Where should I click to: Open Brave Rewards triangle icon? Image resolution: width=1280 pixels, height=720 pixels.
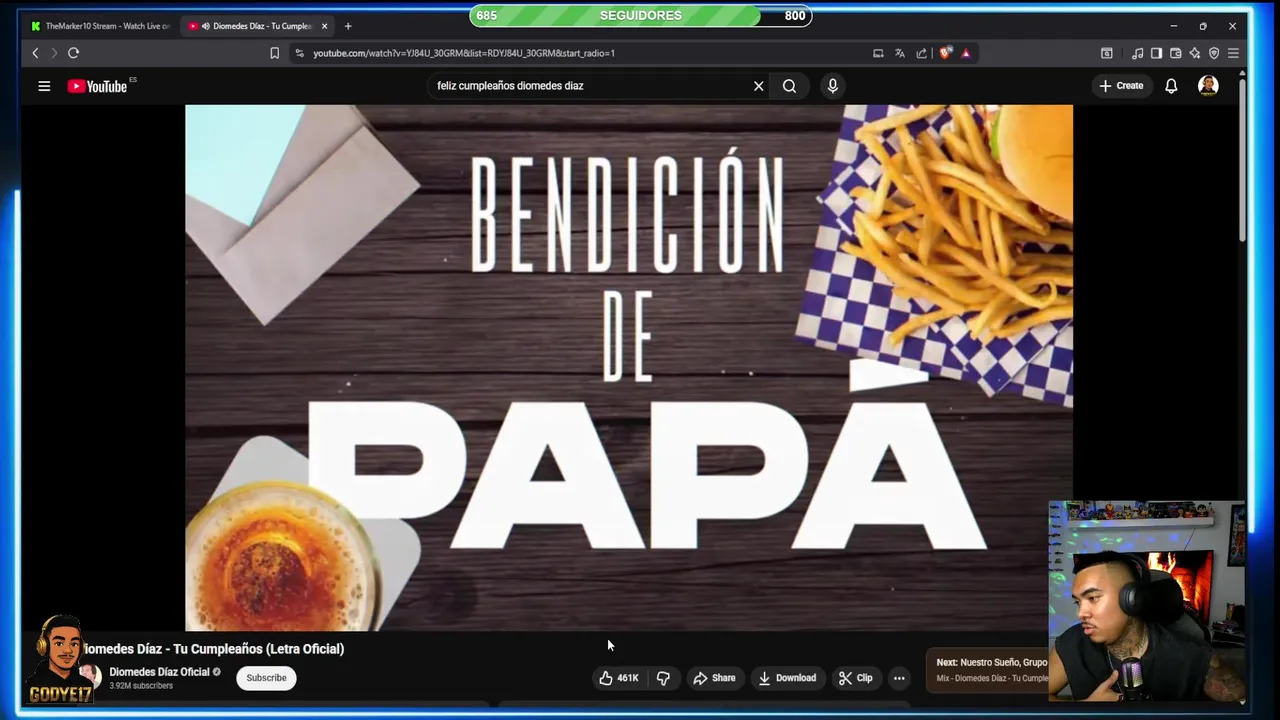point(965,53)
